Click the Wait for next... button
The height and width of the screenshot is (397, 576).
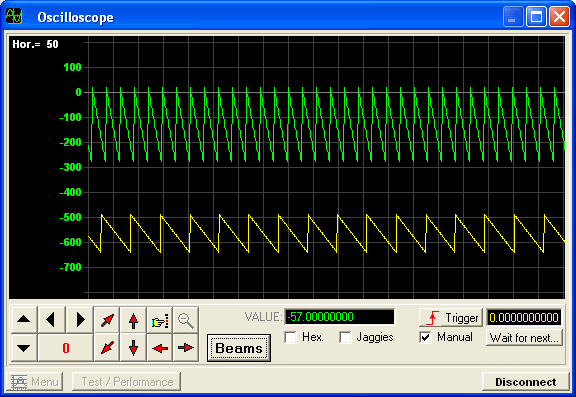tap(524, 337)
